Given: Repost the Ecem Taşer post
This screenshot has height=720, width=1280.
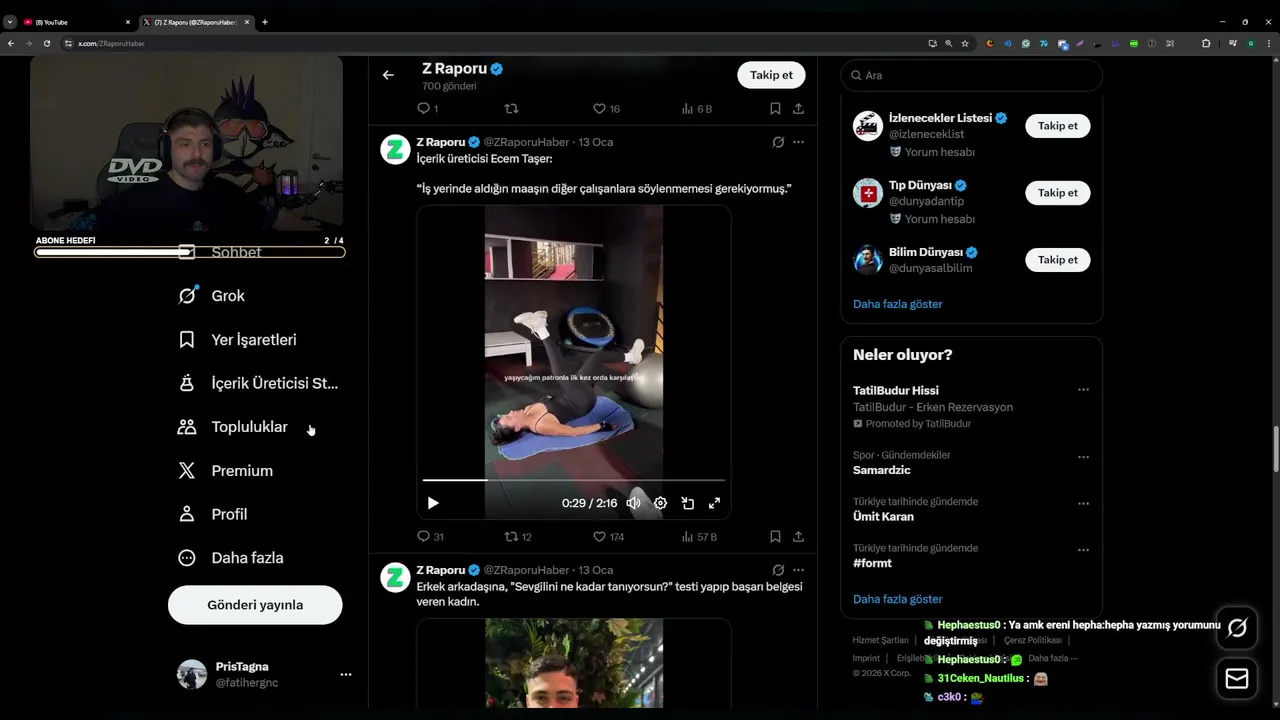Looking at the screenshot, I should pos(518,537).
